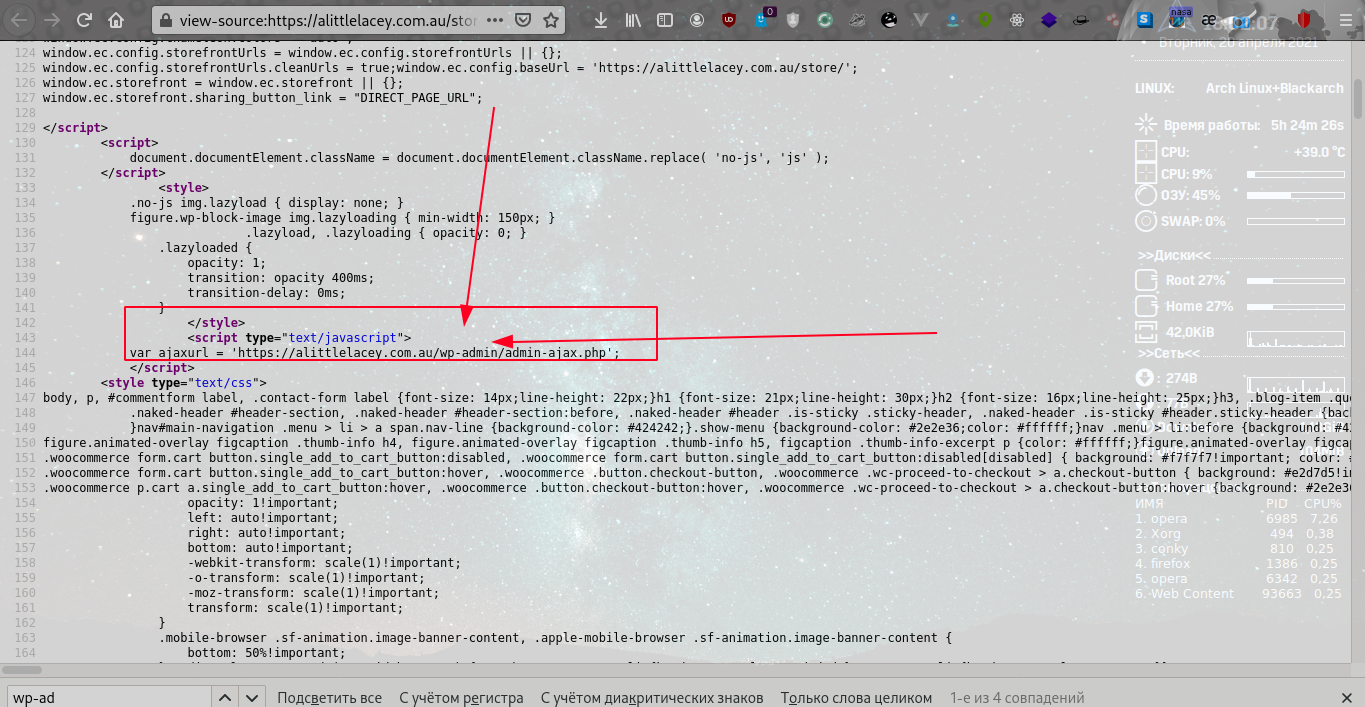Jump to previous match with up chevron

(x=227, y=697)
